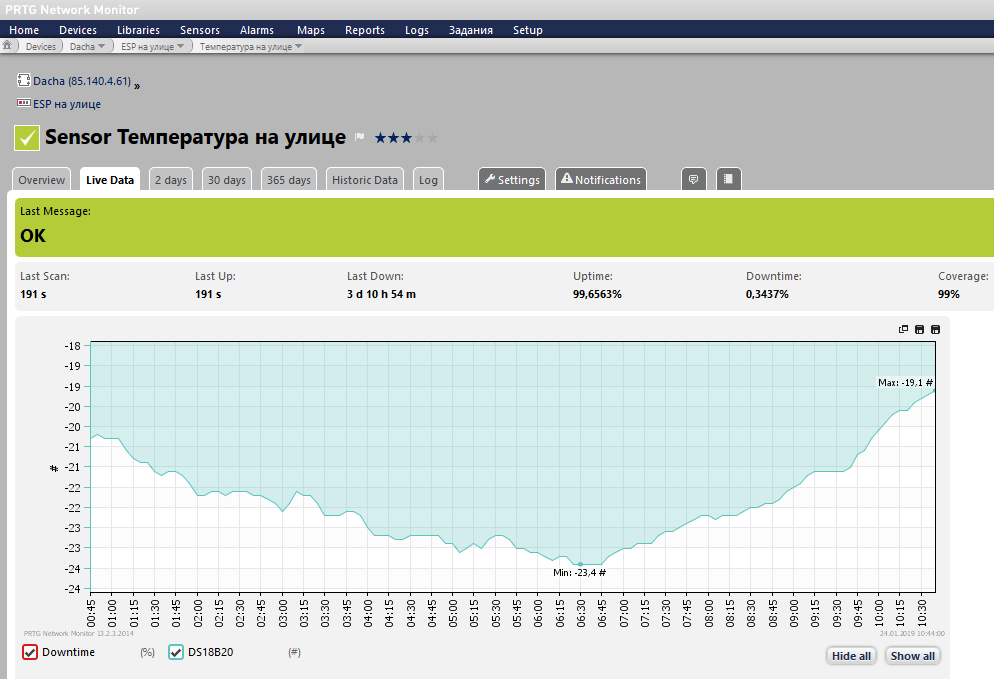The width and height of the screenshot is (994, 679).
Task: Click the home icon in the breadcrumb bar
Action: tap(7, 46)
